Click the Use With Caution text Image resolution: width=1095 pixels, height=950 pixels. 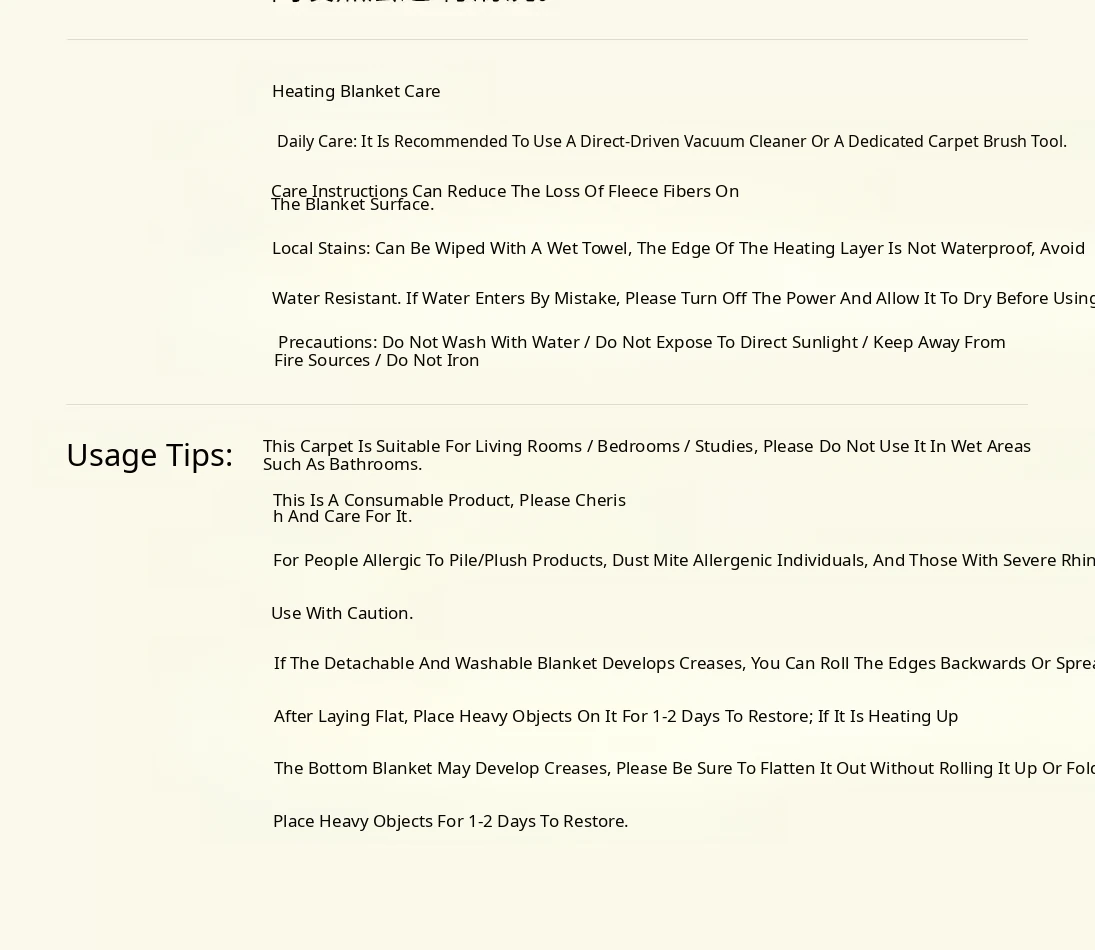(342, 613)
